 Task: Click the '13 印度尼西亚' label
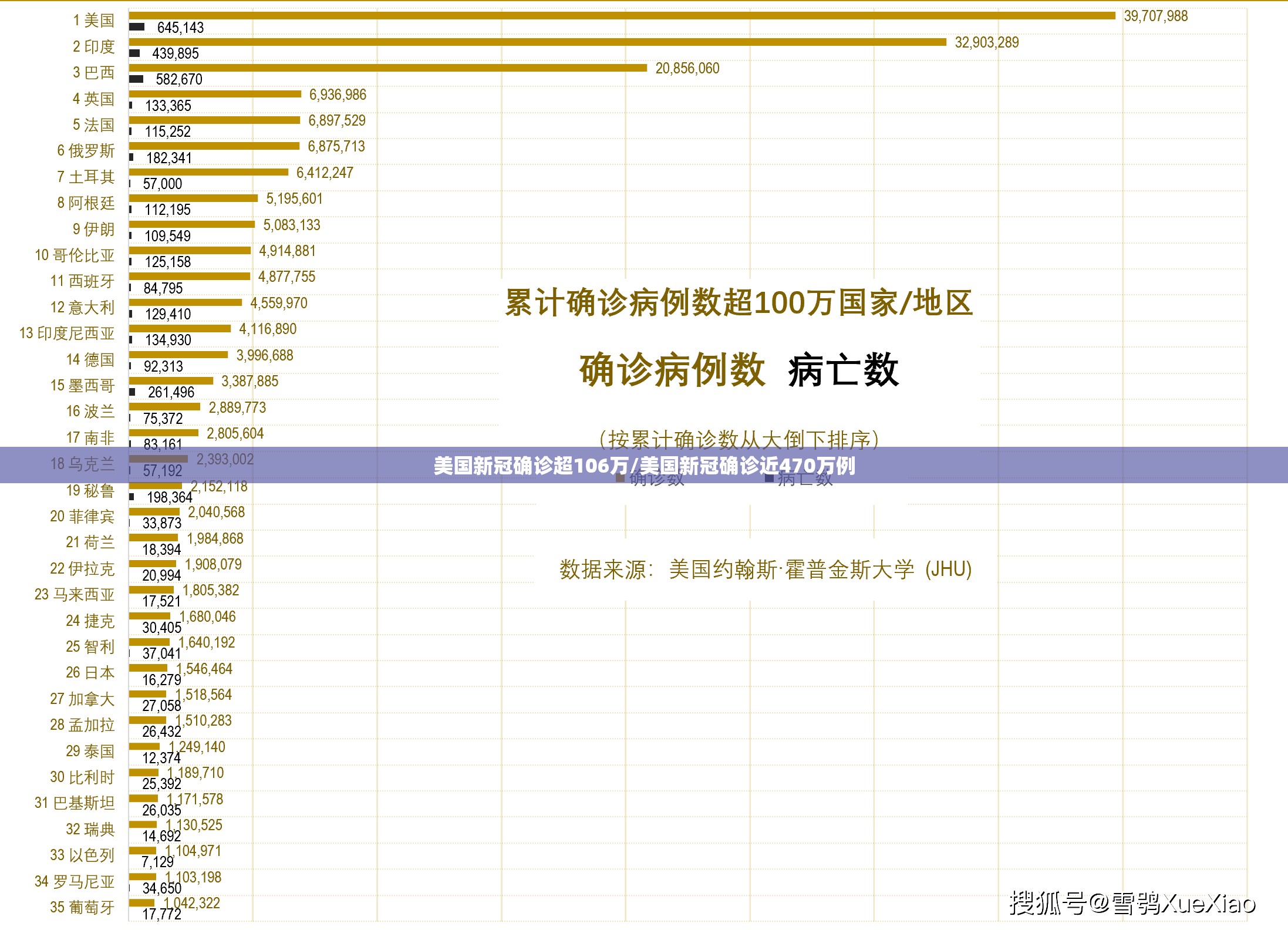click(67, 333)
